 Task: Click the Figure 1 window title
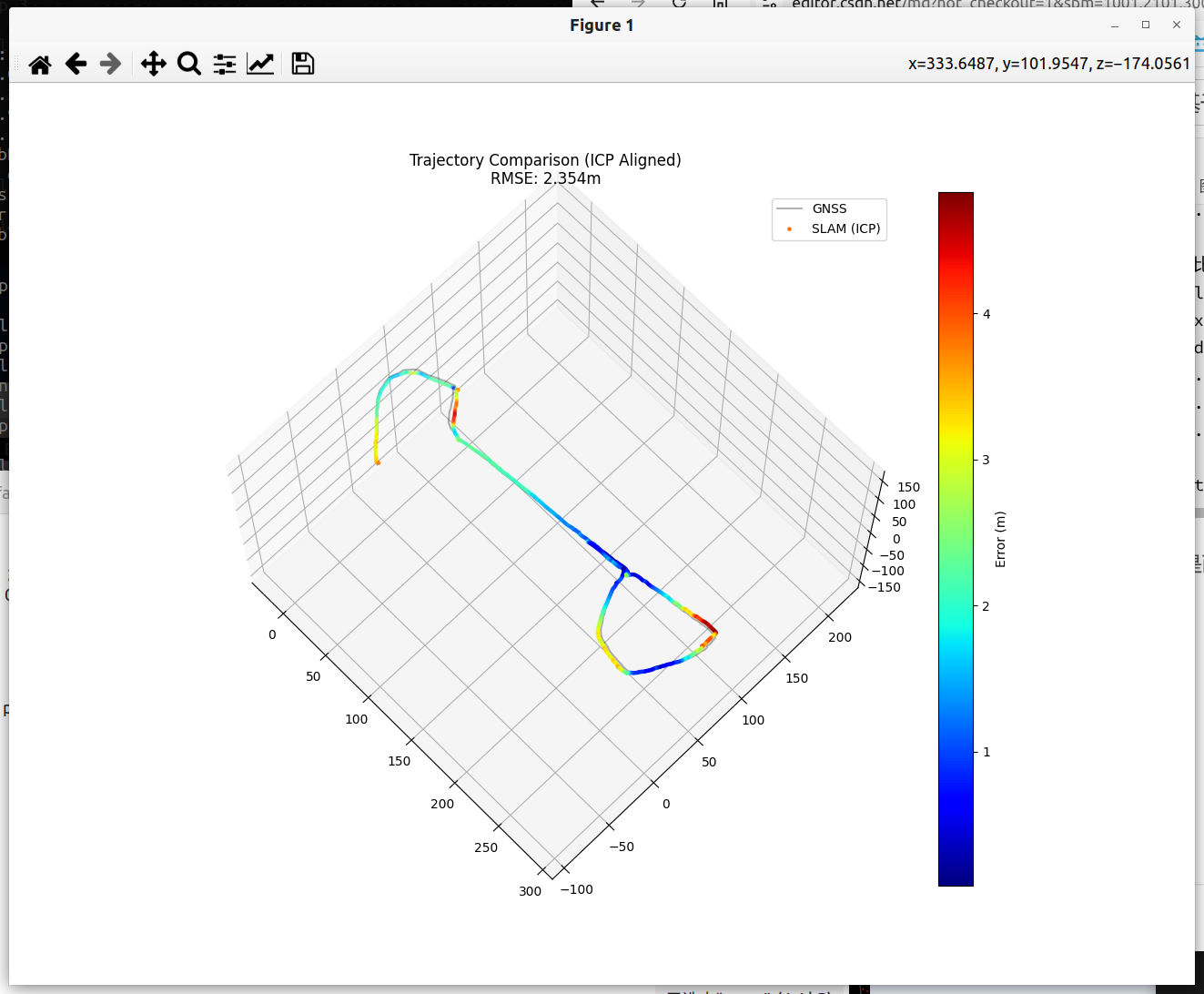coord(602,25)
